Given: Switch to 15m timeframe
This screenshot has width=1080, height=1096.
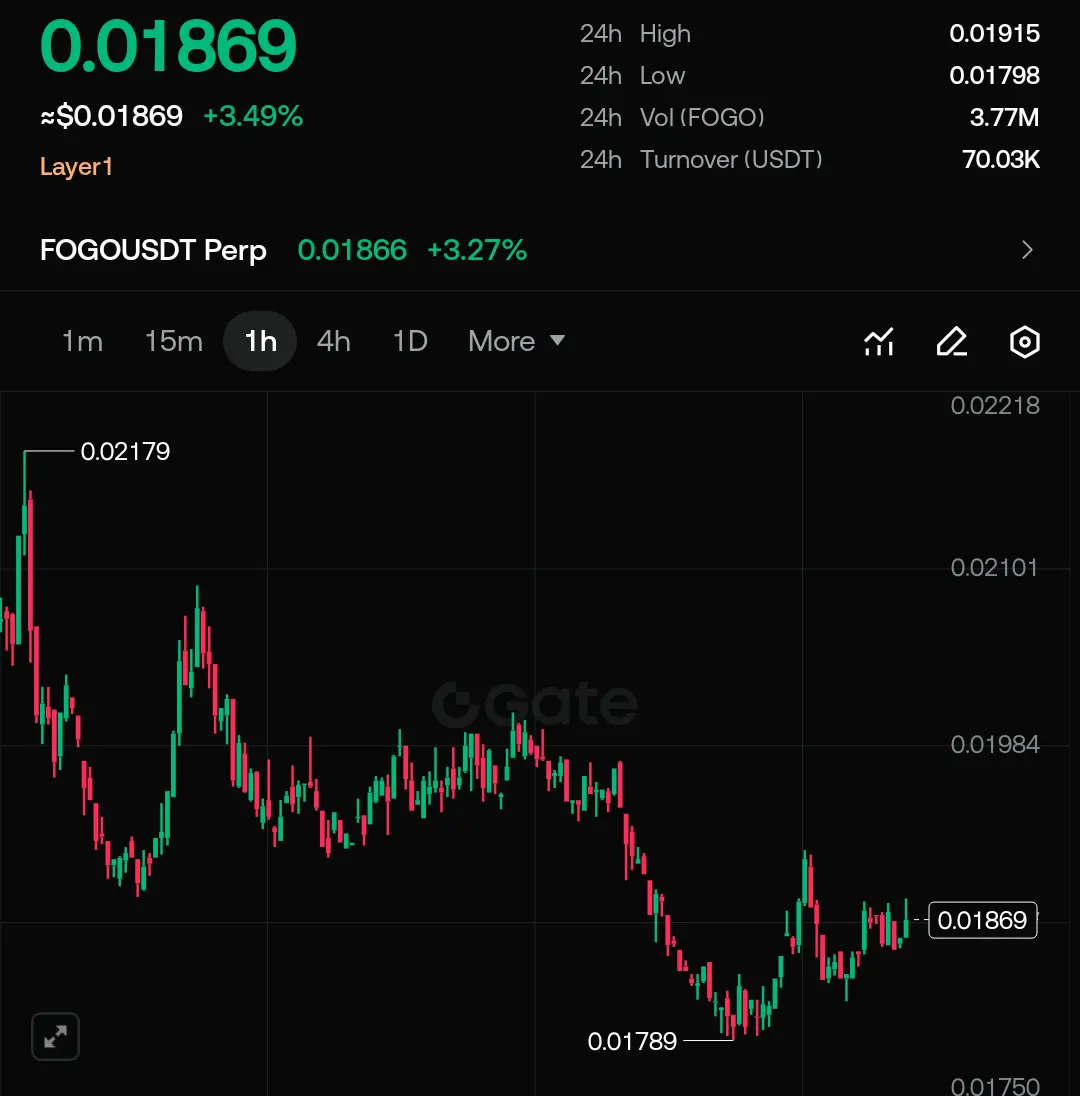Looking at the screenshot, I should pos(173,341).
